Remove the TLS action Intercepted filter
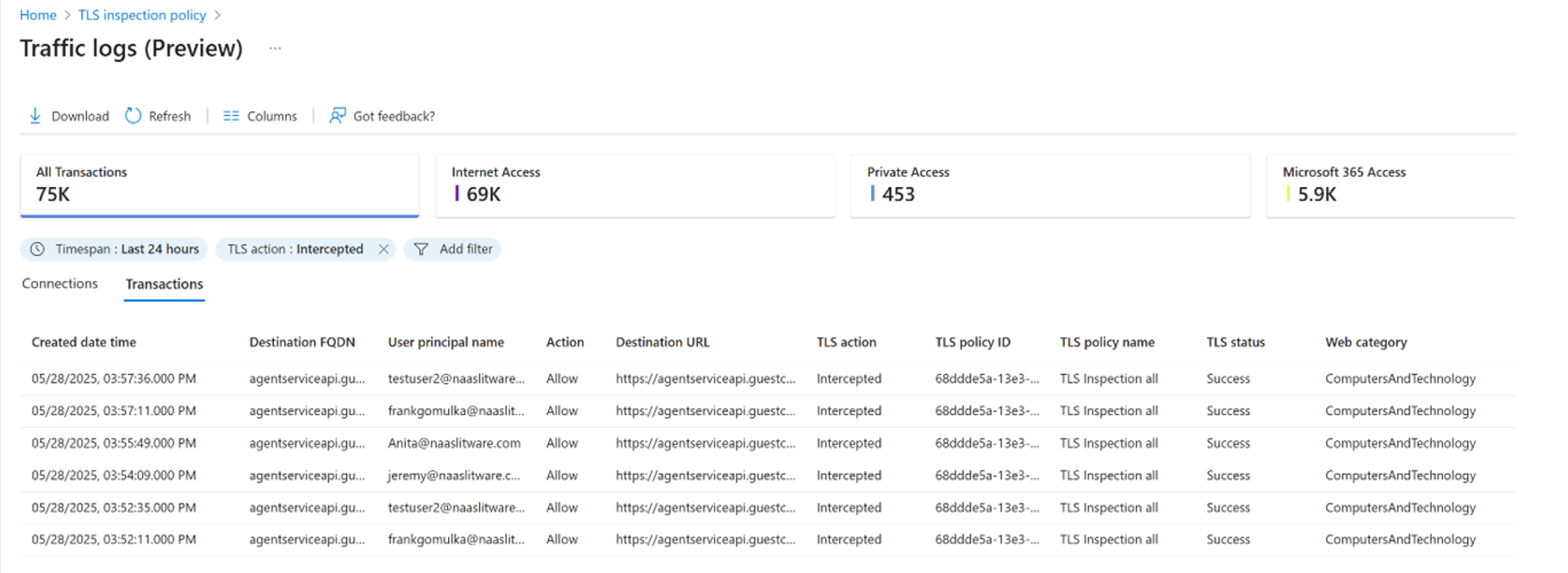The image size is (1568, 573). point(383,249)
